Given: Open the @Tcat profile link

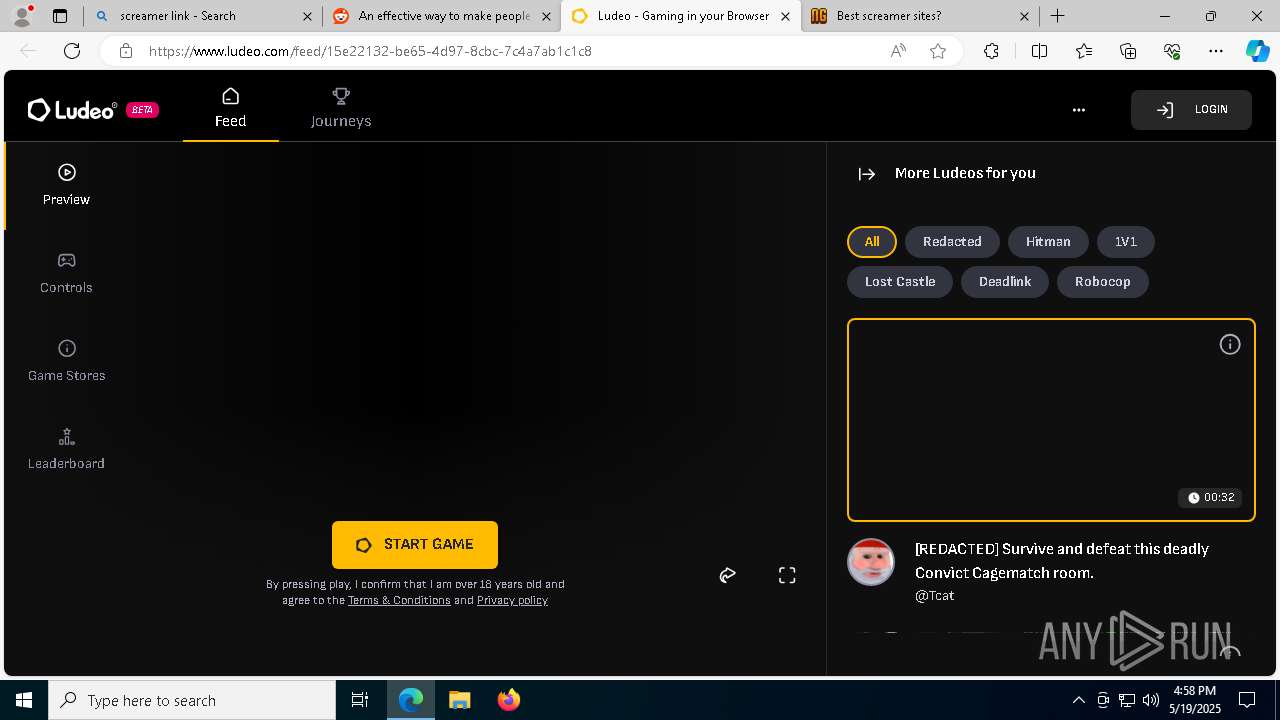Looking at the screenshot, I should pyautogui.click(x=934, y=595).
